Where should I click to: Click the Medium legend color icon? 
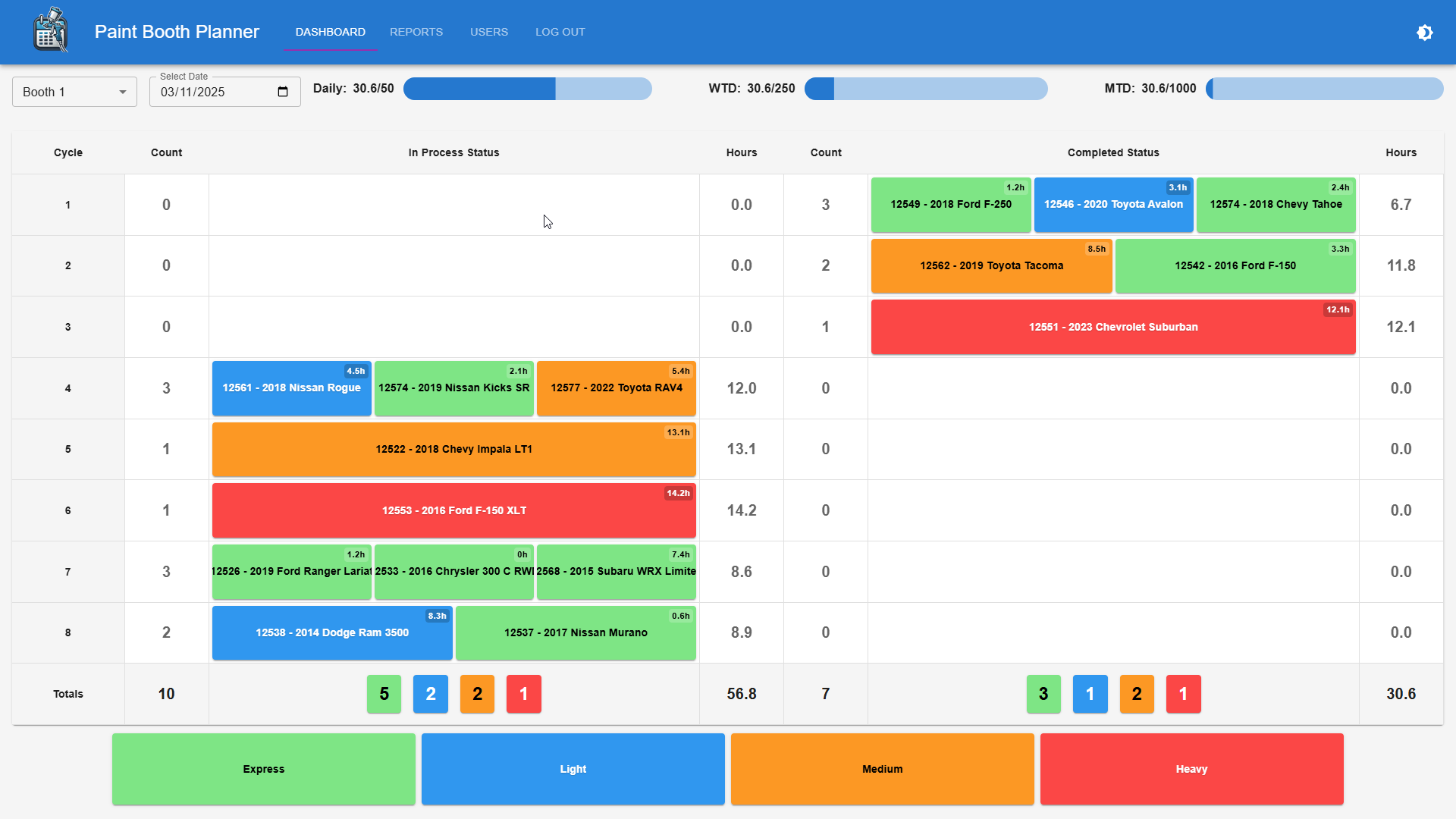tap(882, 769)
